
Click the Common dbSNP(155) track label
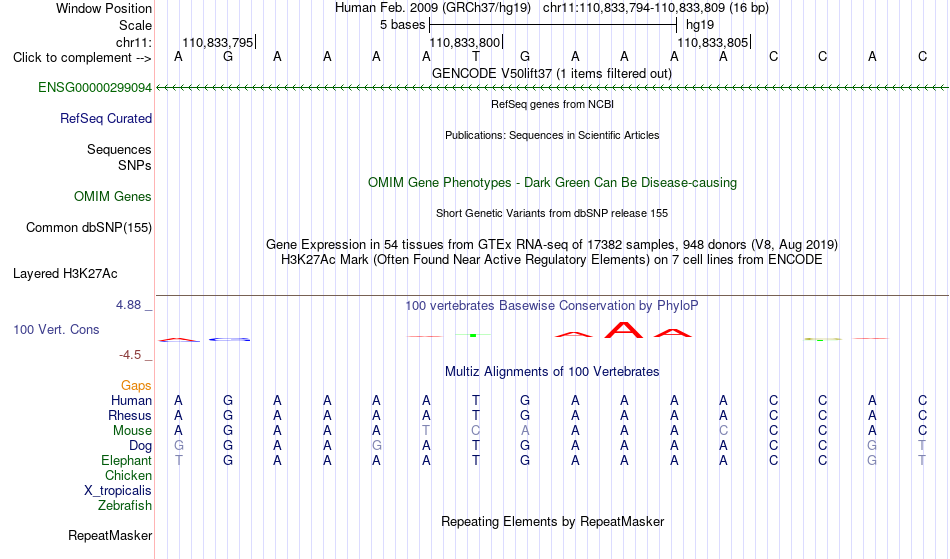(89, 228)
